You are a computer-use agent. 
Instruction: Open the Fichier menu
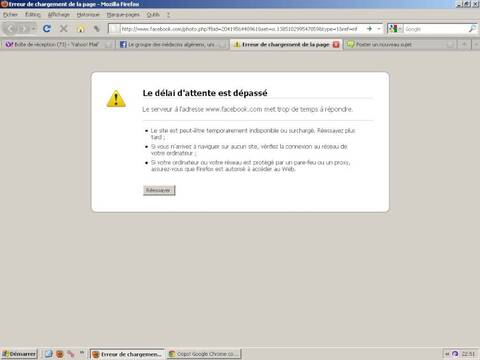click(10, 15)
